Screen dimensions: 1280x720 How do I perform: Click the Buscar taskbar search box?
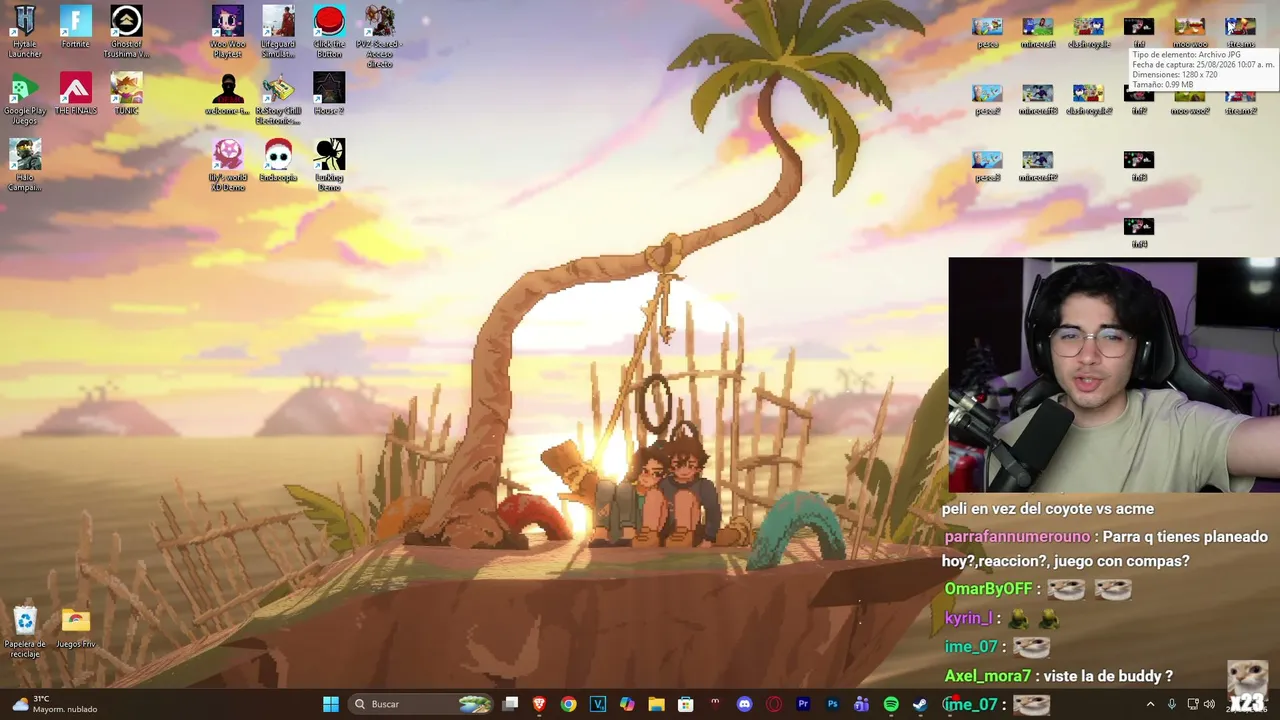coord(421,704)
